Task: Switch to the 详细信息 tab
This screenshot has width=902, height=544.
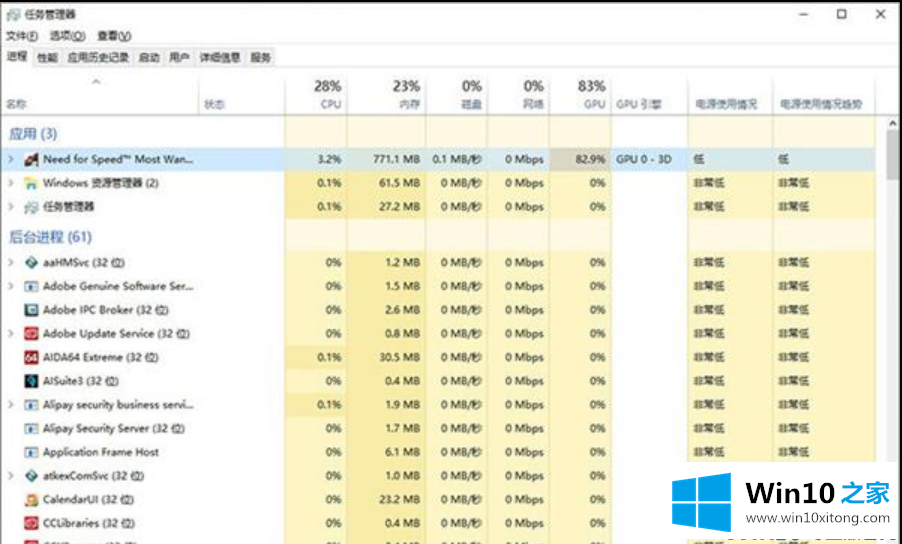Action: coord(220,58)
